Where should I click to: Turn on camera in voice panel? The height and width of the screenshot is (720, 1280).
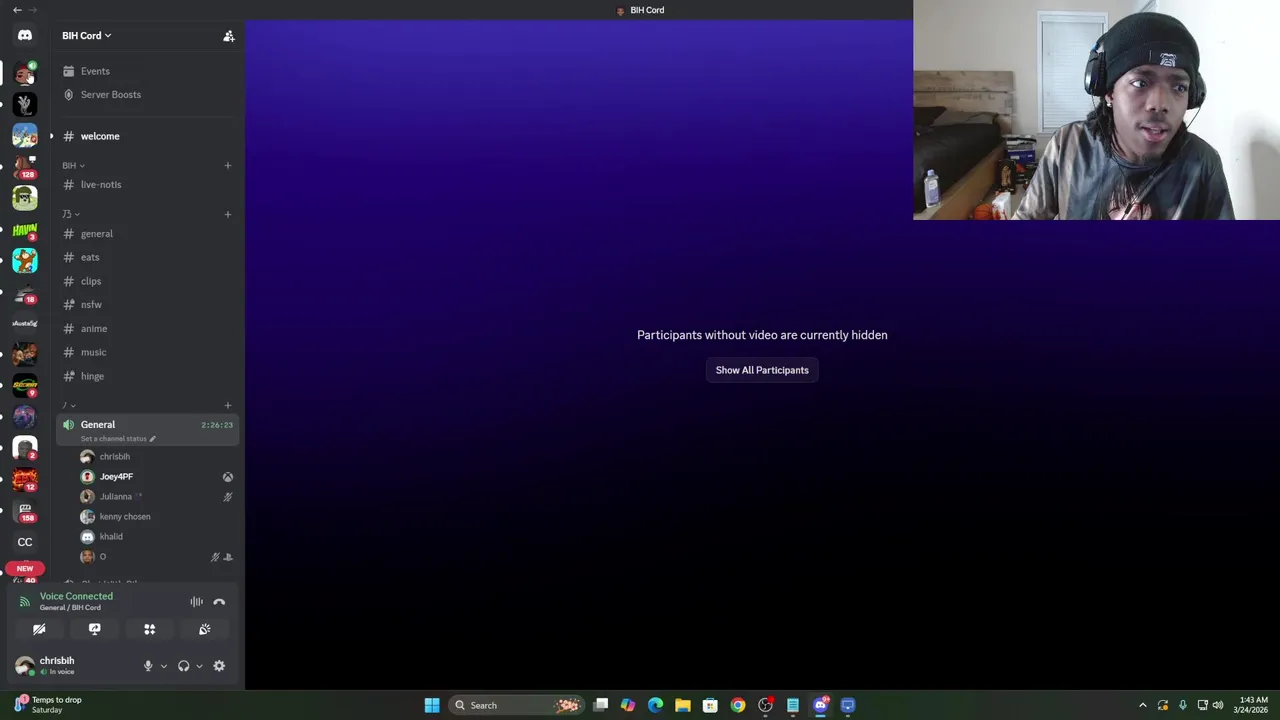[39, 629]
